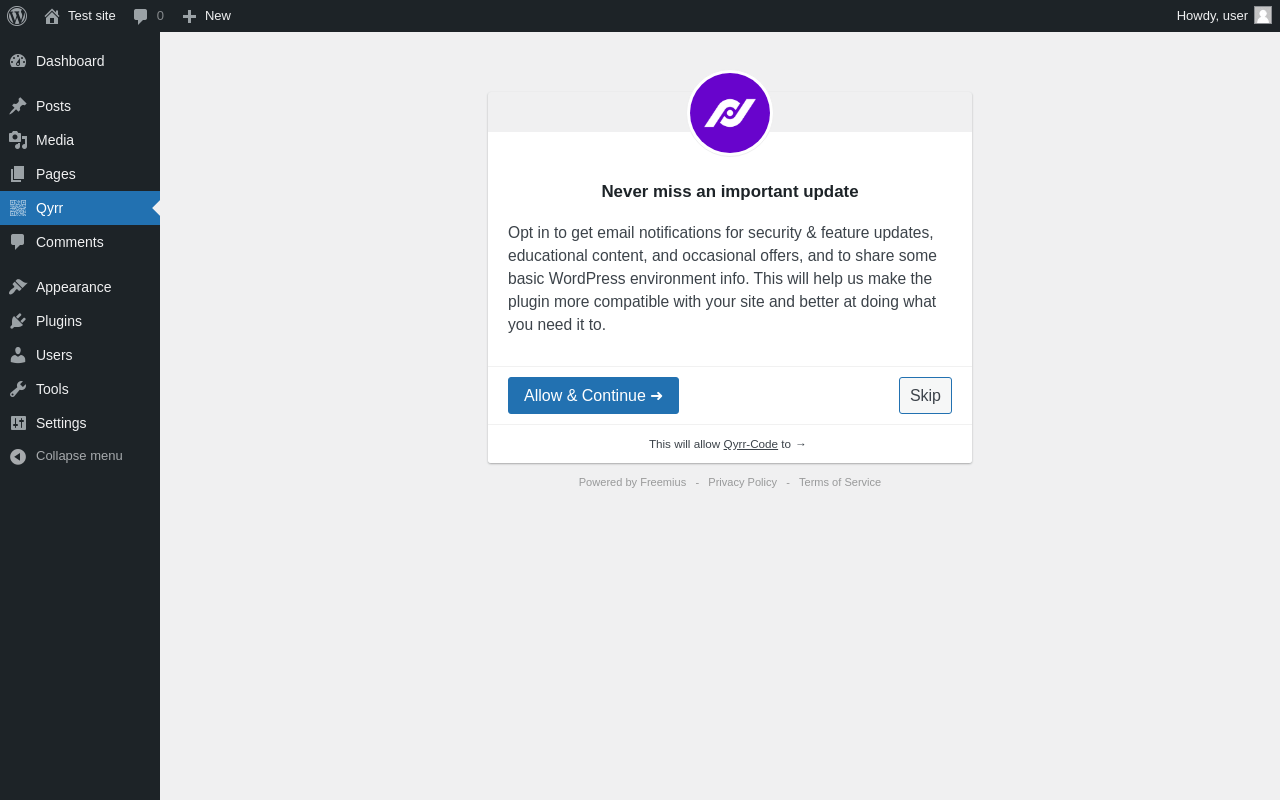
Task: Open the Privacy Policy link
Action: pos(742,482)
